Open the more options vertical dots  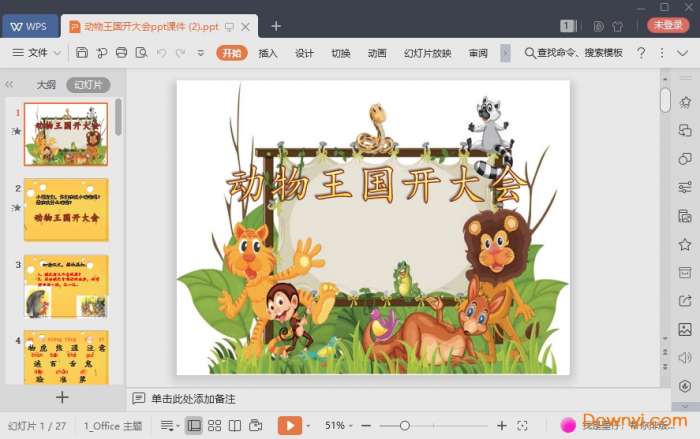[x=662, y=53]
